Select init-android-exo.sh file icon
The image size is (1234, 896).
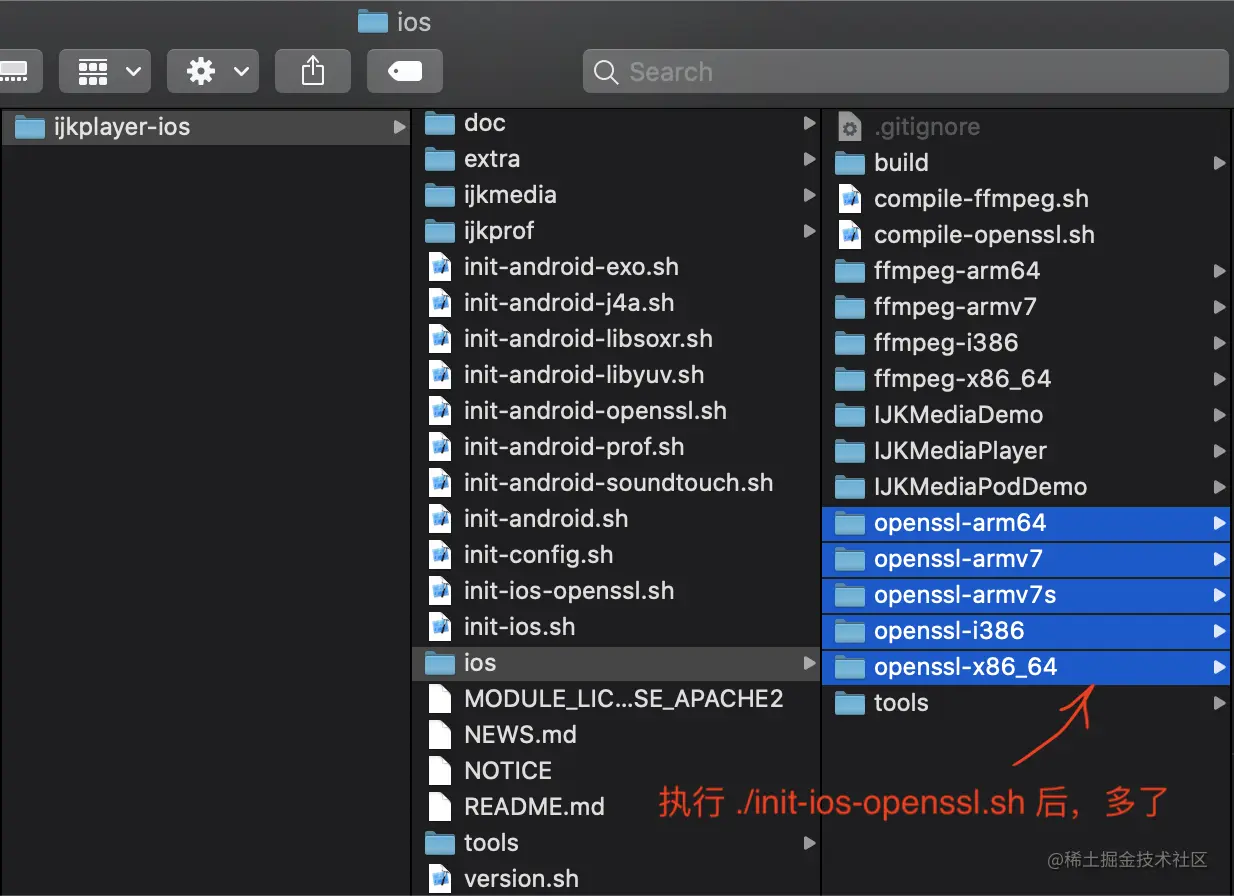(440, 267)
